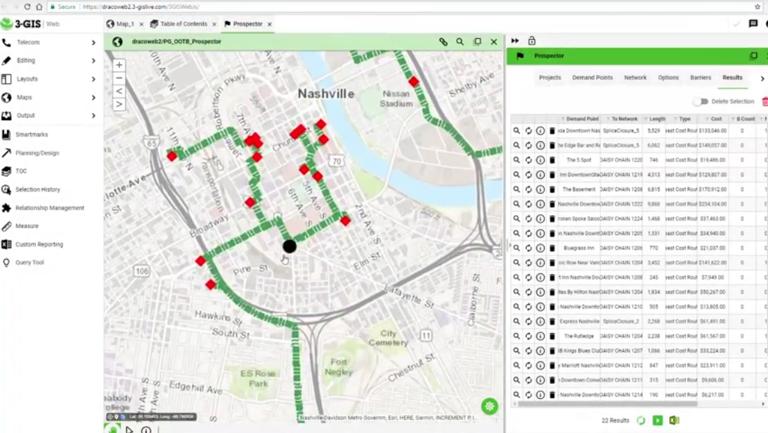Click the green refresh icon beside 22 Results
Screen dimensions: 768x433
(x=641, y=420)
